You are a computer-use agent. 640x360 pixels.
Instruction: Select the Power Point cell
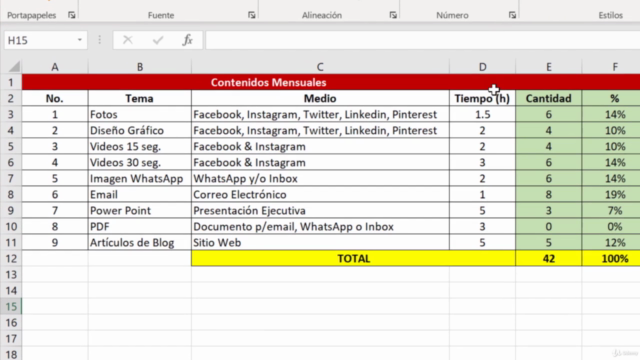pos(140,211)
